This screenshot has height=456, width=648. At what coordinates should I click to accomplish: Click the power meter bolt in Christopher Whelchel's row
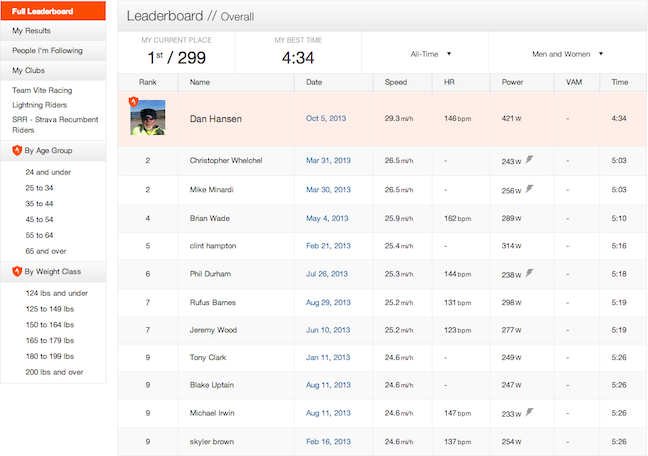(529, 160)
